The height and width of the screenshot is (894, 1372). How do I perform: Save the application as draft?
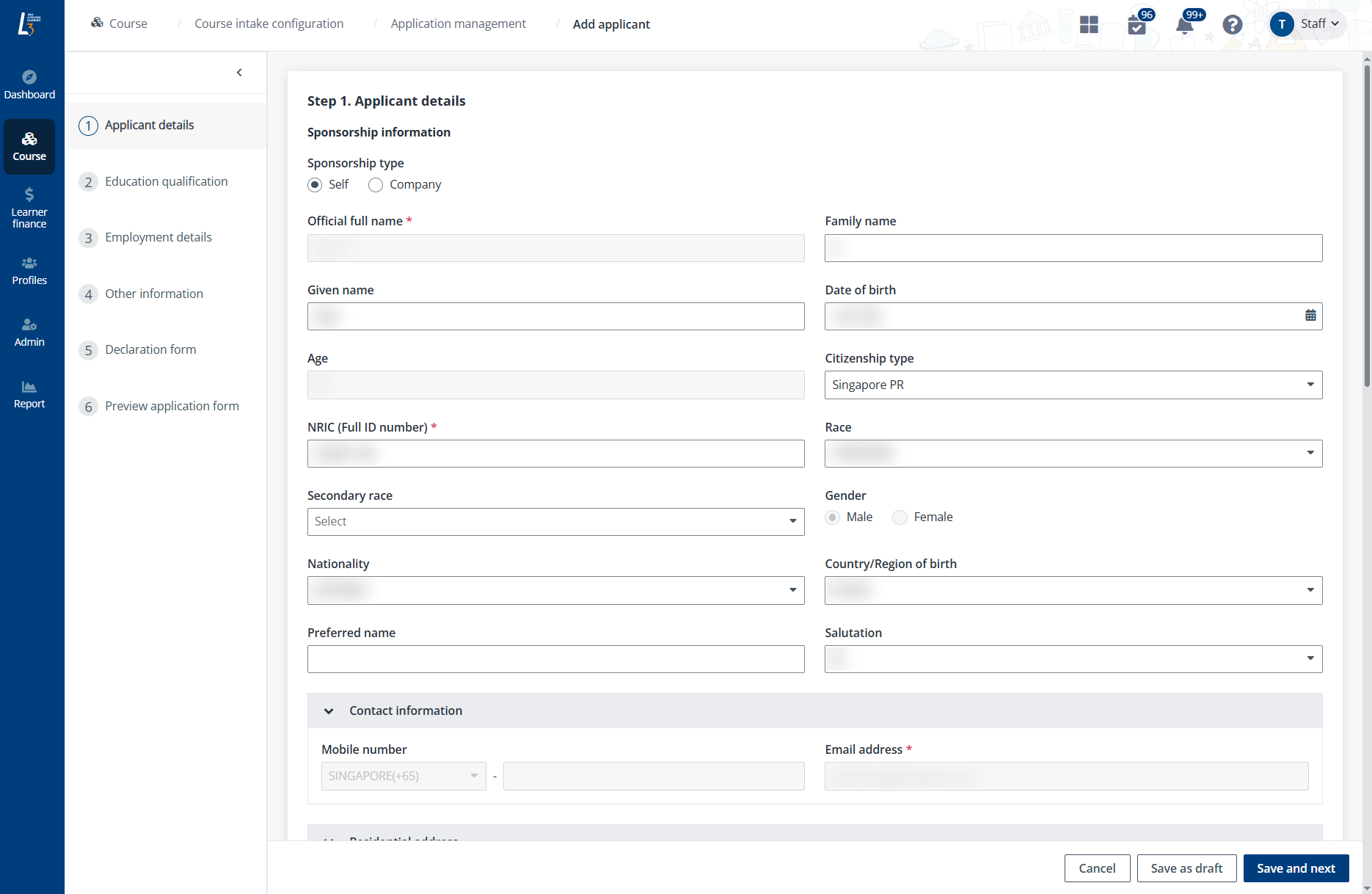pos(1186,868)
